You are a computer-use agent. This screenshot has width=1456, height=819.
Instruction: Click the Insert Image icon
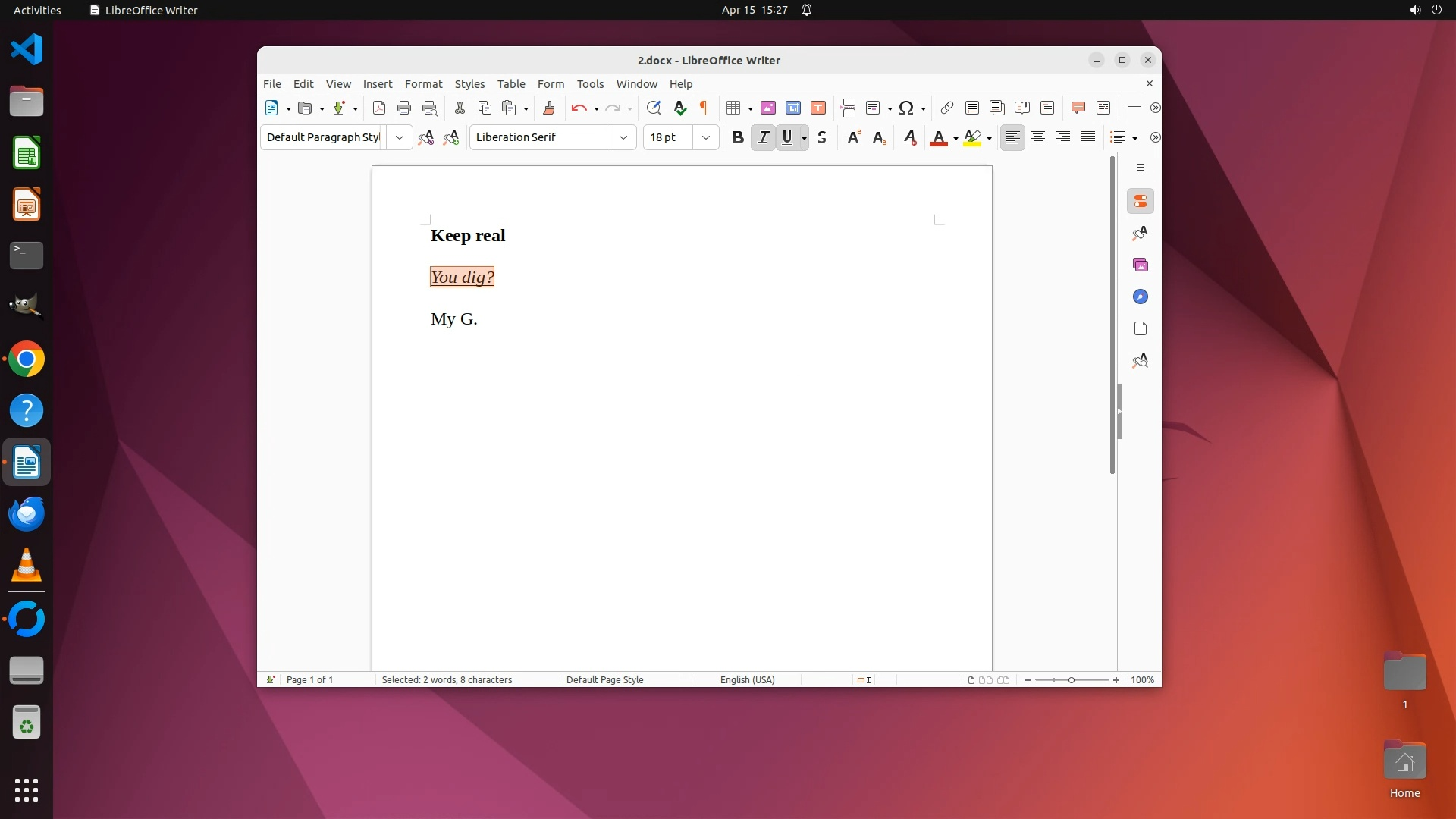(x=768, y=108)
